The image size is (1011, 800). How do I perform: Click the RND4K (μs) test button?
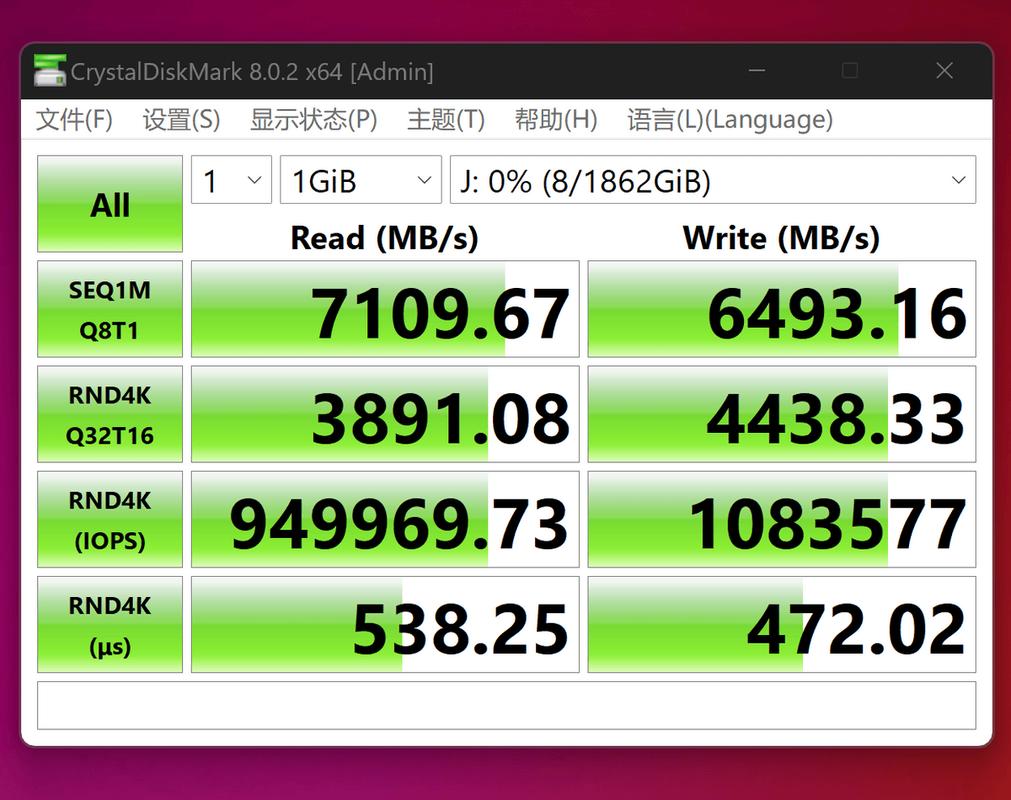coord(110,625)
